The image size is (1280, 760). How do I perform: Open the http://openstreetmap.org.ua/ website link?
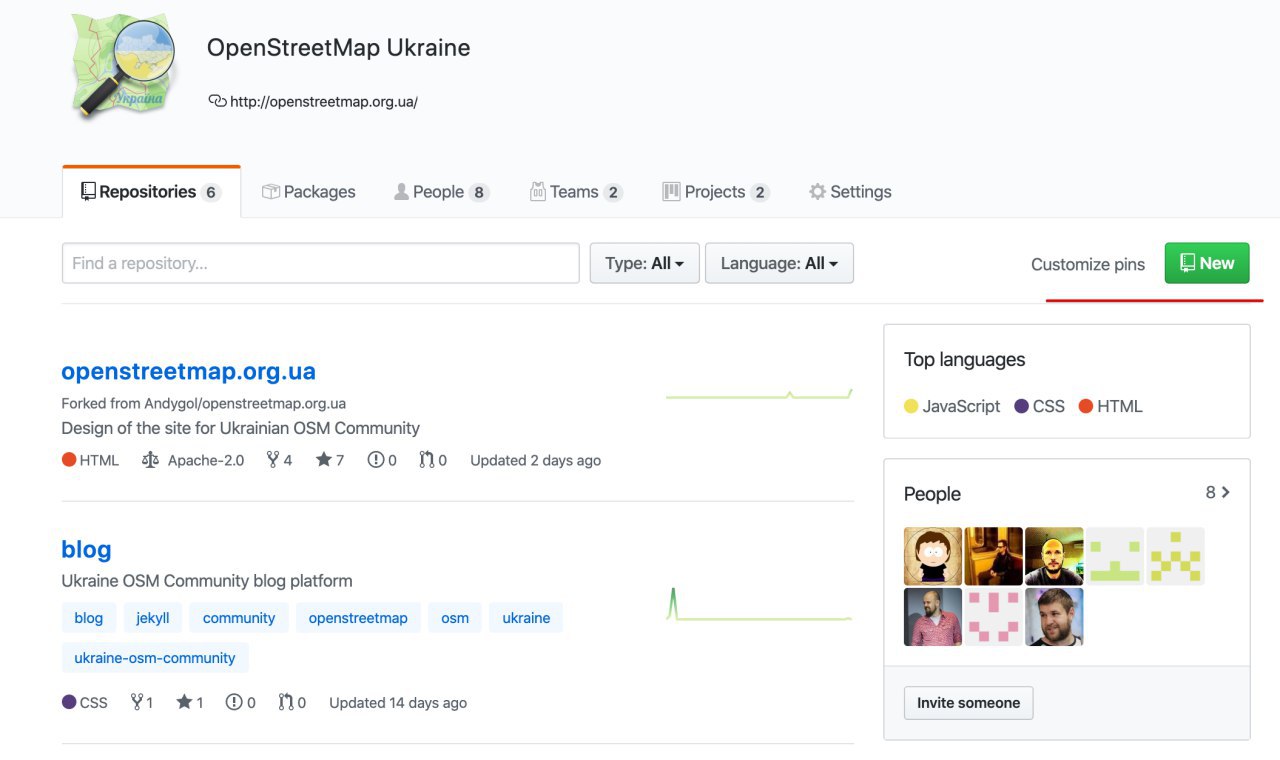pos(323,101)
